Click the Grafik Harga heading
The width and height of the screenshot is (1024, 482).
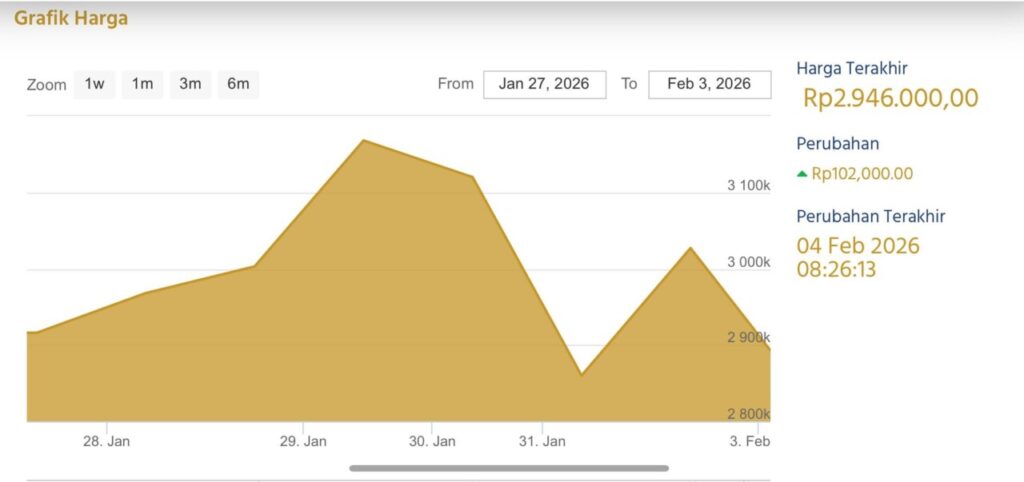[71, 18]
